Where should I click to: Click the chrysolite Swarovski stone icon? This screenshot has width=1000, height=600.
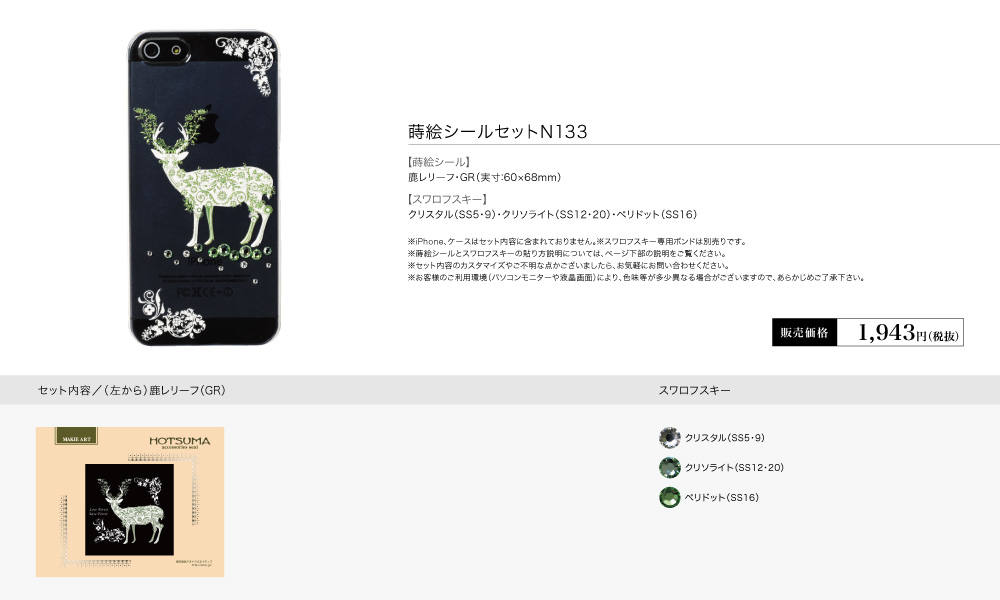pos(670,467)
